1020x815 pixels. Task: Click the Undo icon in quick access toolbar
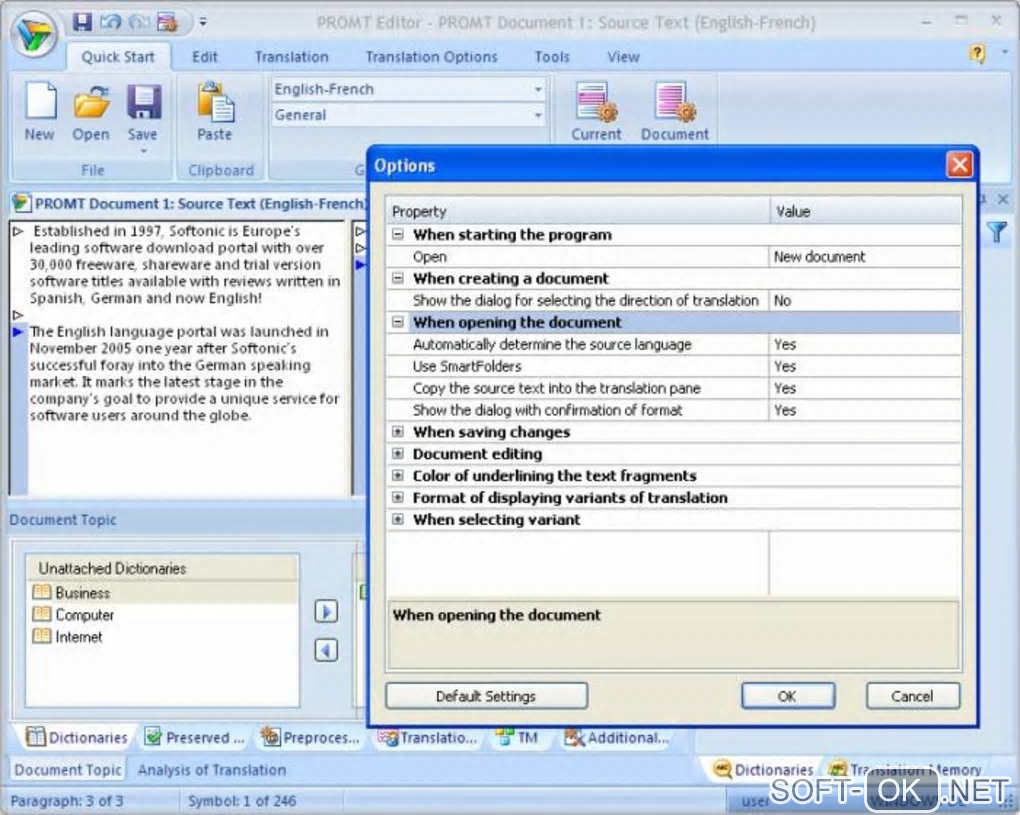click(111, 22)
